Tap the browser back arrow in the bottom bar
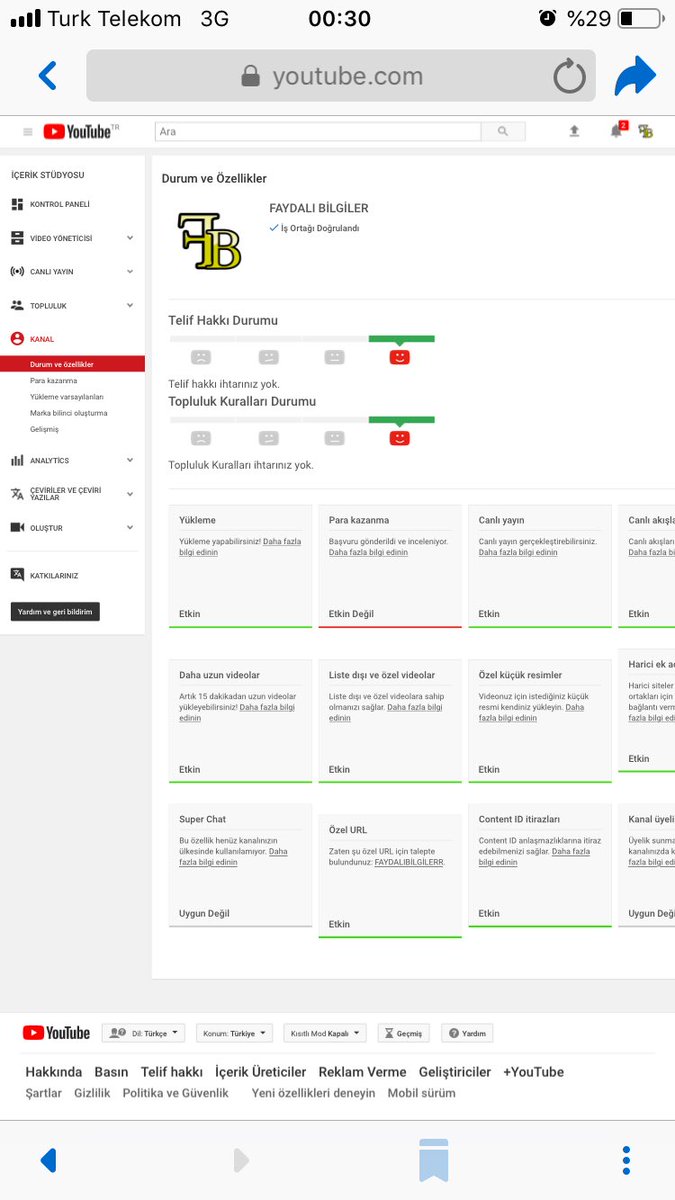Viewport: 675px width, 1200px height. 48,1160
